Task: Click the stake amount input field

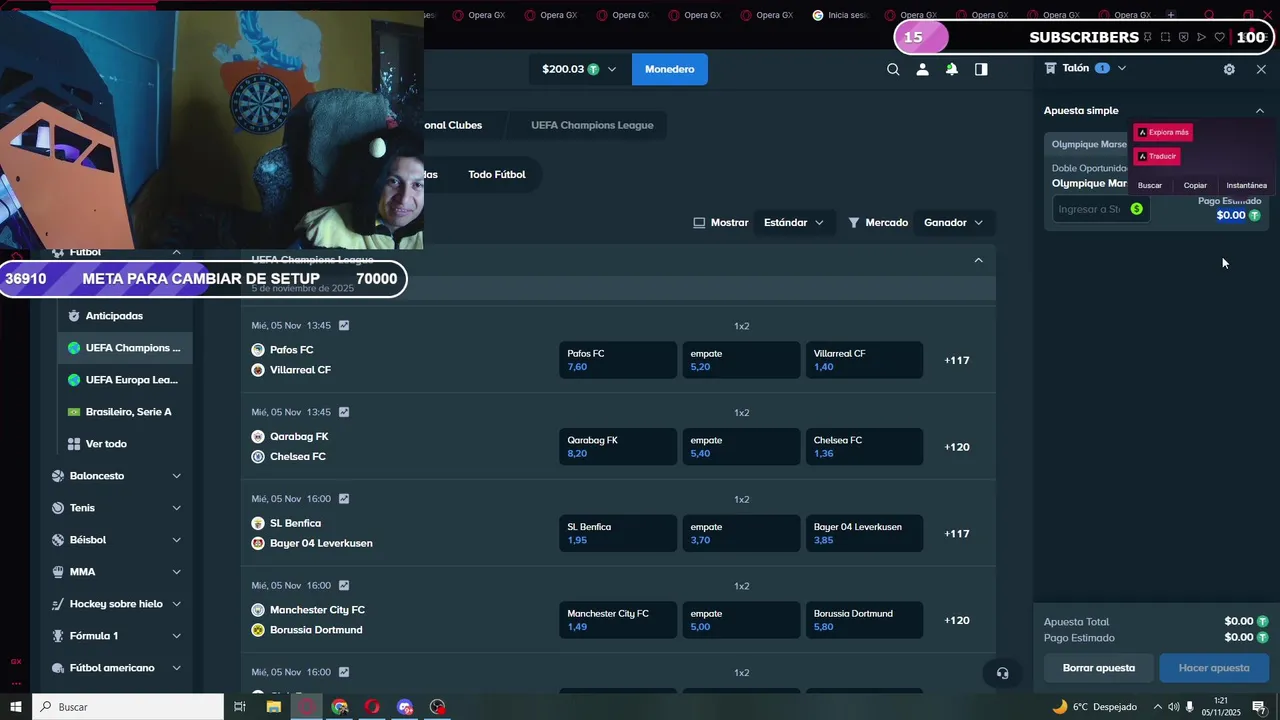Action: click(1100, 209)
